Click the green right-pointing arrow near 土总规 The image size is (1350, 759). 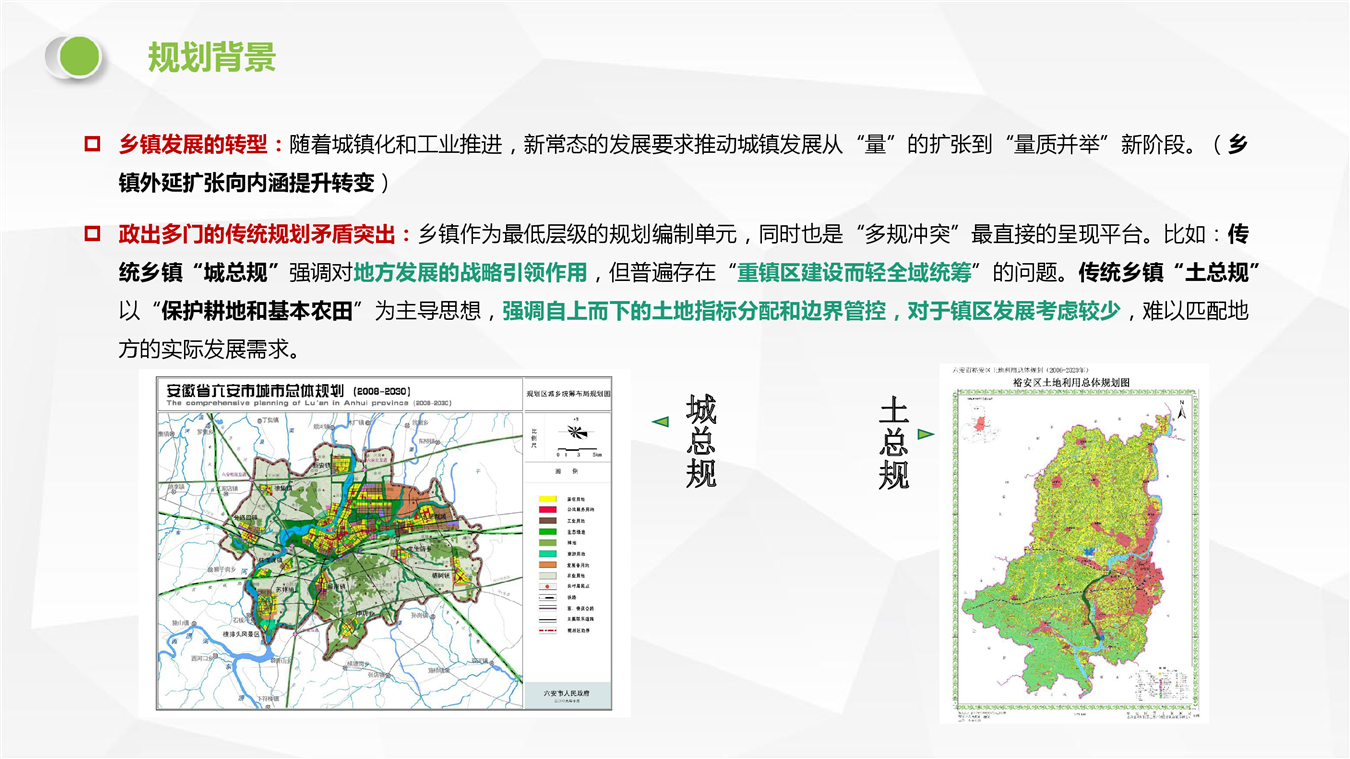pyautogui.click(x=925, y=433)
